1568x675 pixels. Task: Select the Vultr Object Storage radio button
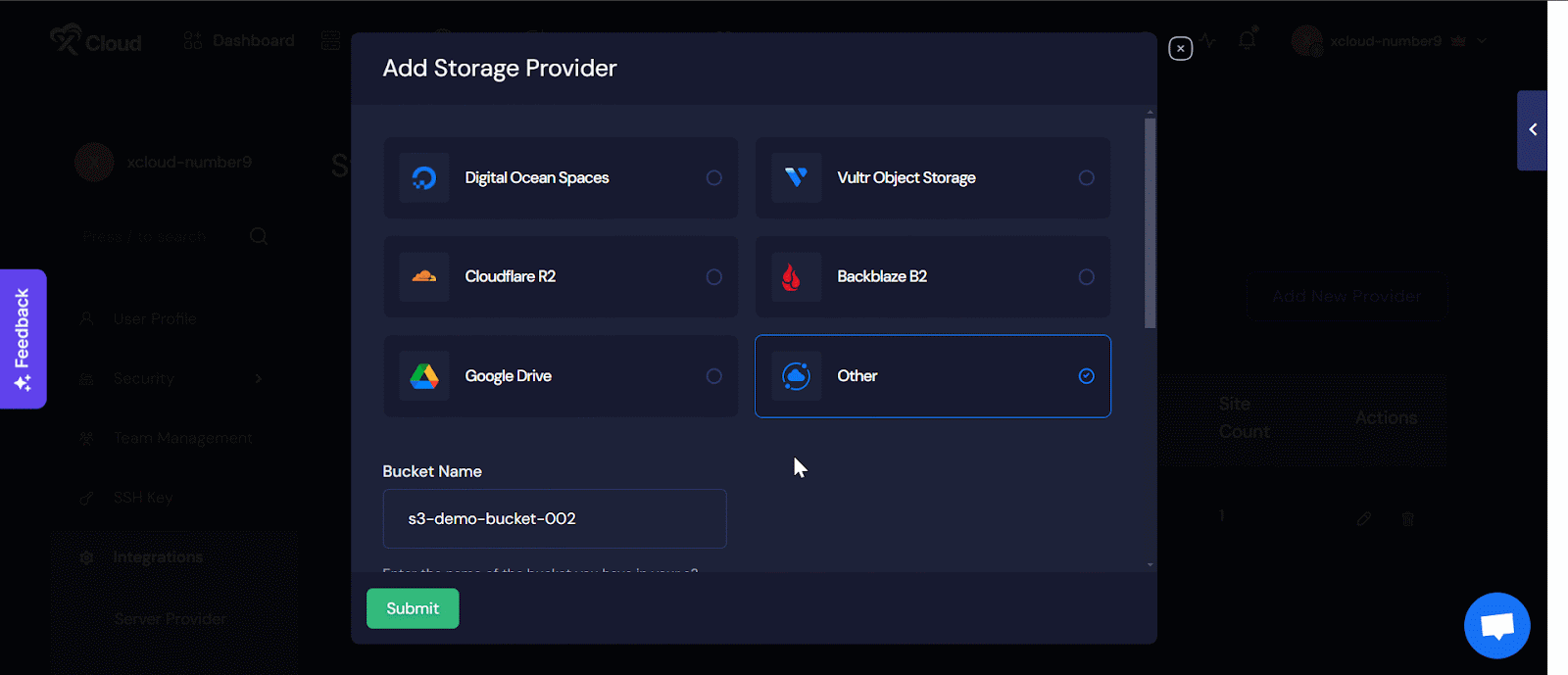pyautogui.click(x=1087, y=178)
